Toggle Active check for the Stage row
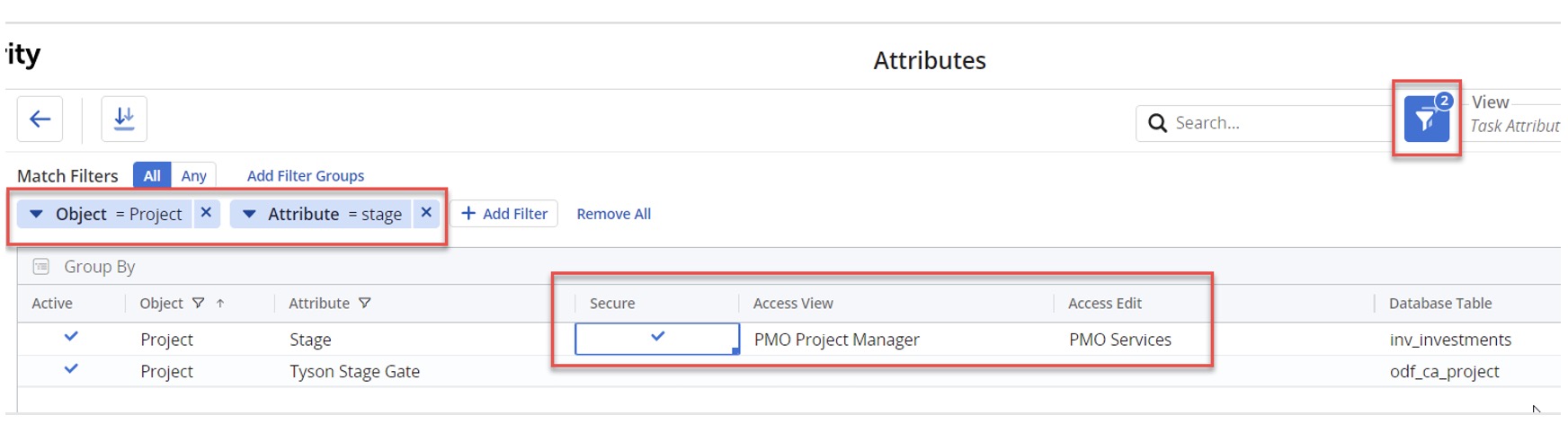Viewport: 1568px width, 442px height. [x=71, y=337]
